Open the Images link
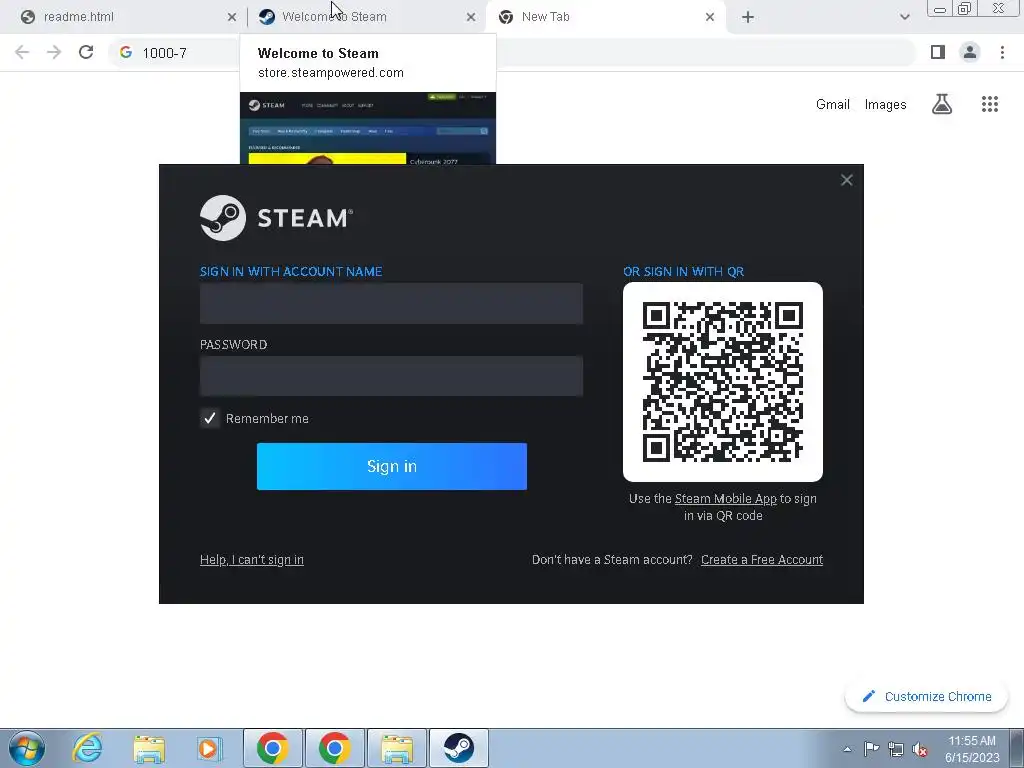 tap(885, 104)
